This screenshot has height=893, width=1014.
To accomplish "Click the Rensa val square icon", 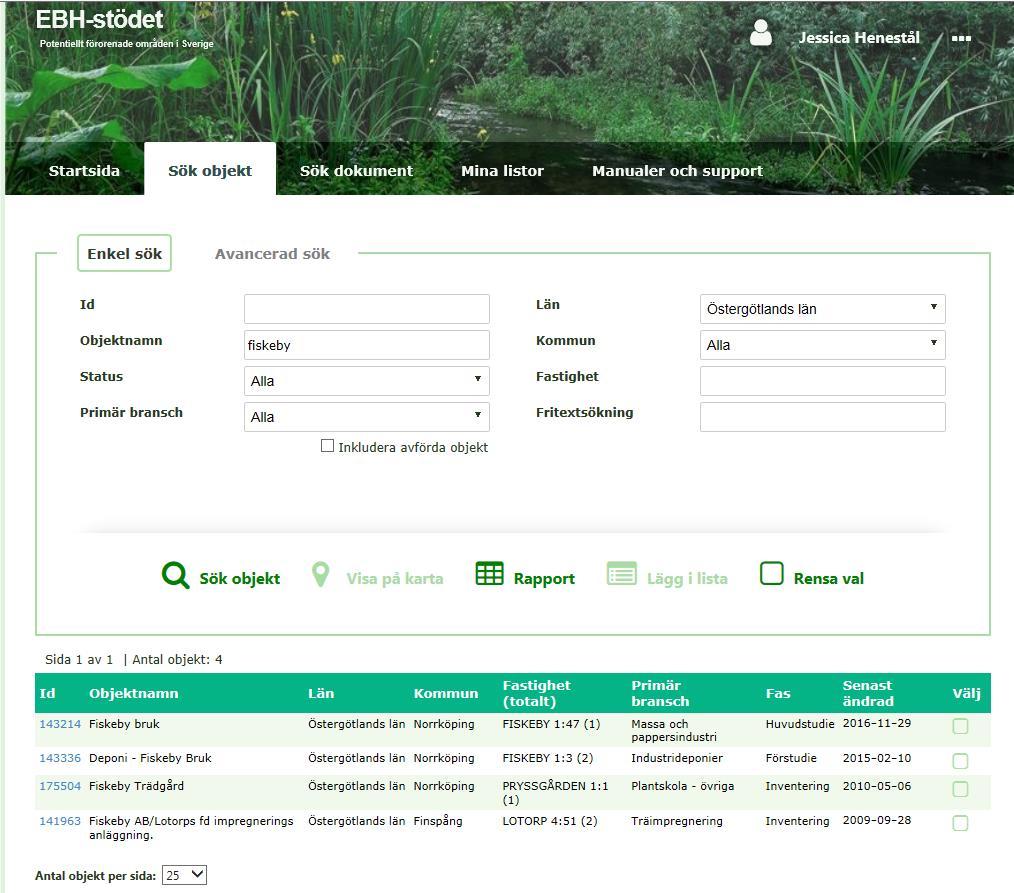I will pyautogui.click(x=771, y=573).
